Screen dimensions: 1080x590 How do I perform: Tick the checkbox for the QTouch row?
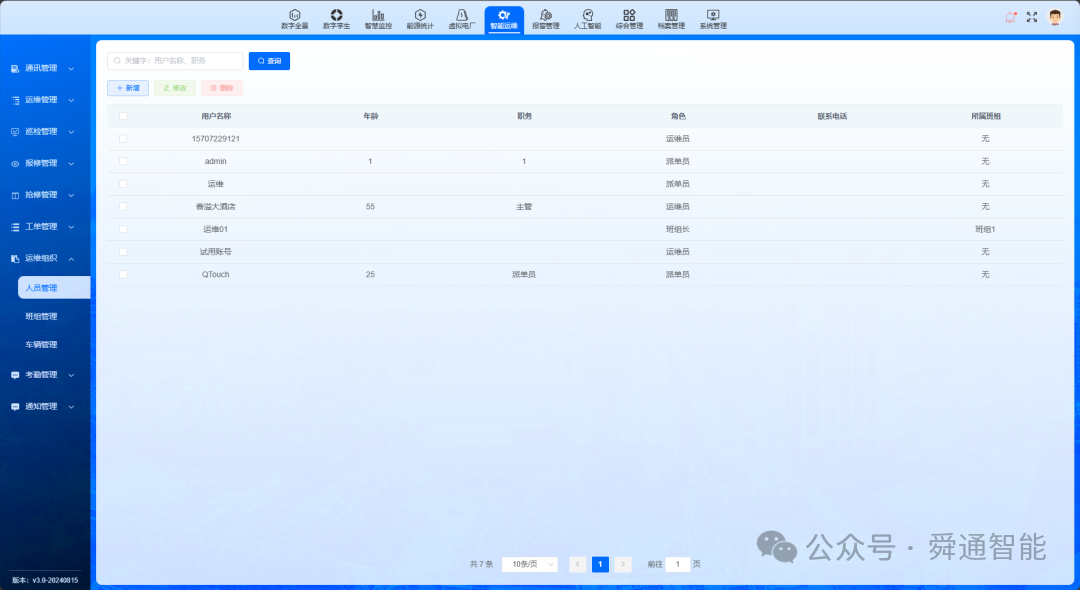click(123, 274)
